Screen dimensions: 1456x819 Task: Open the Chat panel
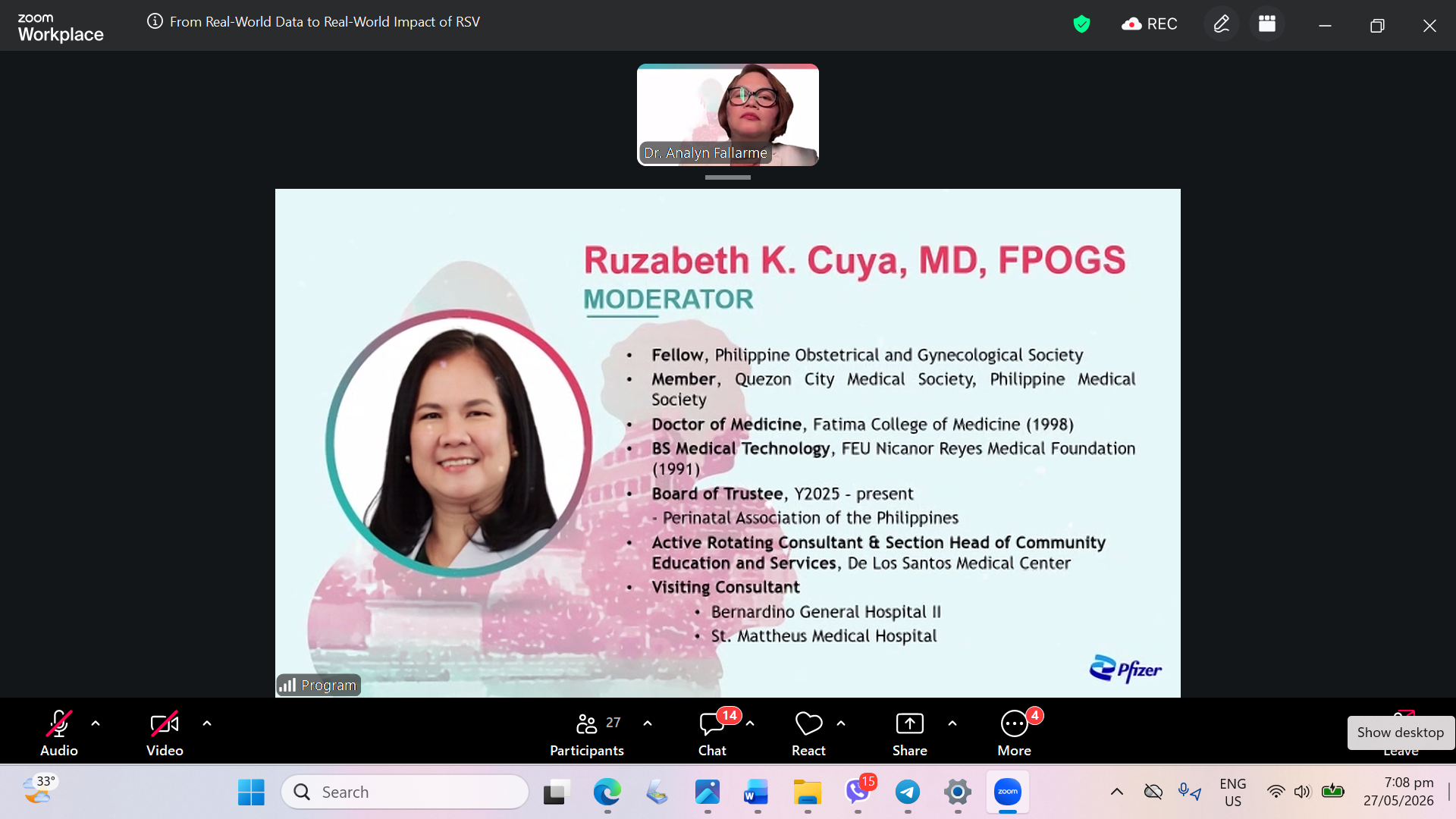coord(712,733)
